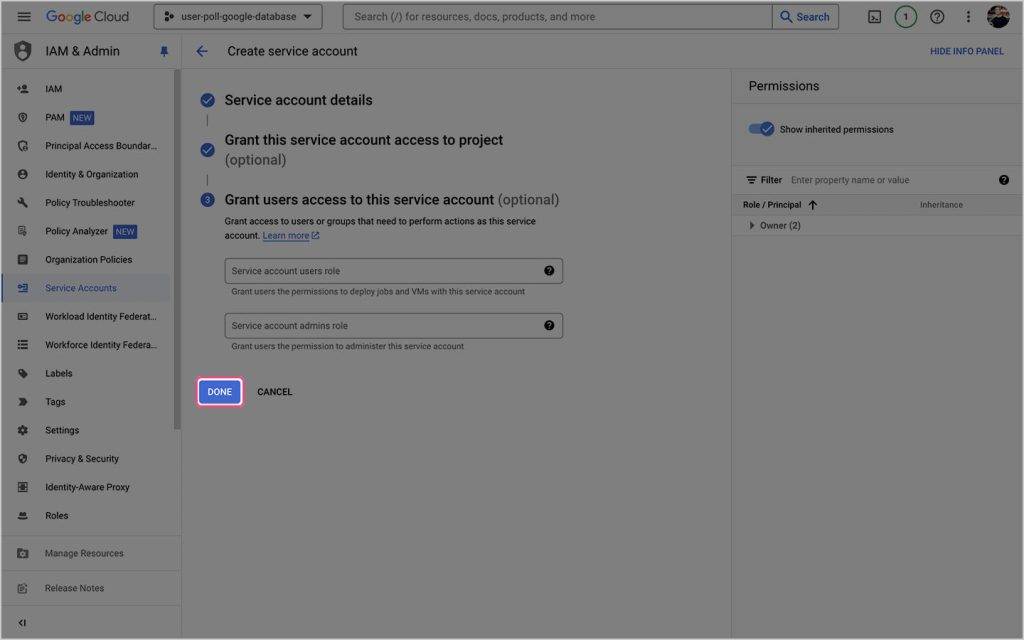This screenshot has width=1024, height=640.
Task: Reopen the Service account details step
Action: (x=298, y=100)
